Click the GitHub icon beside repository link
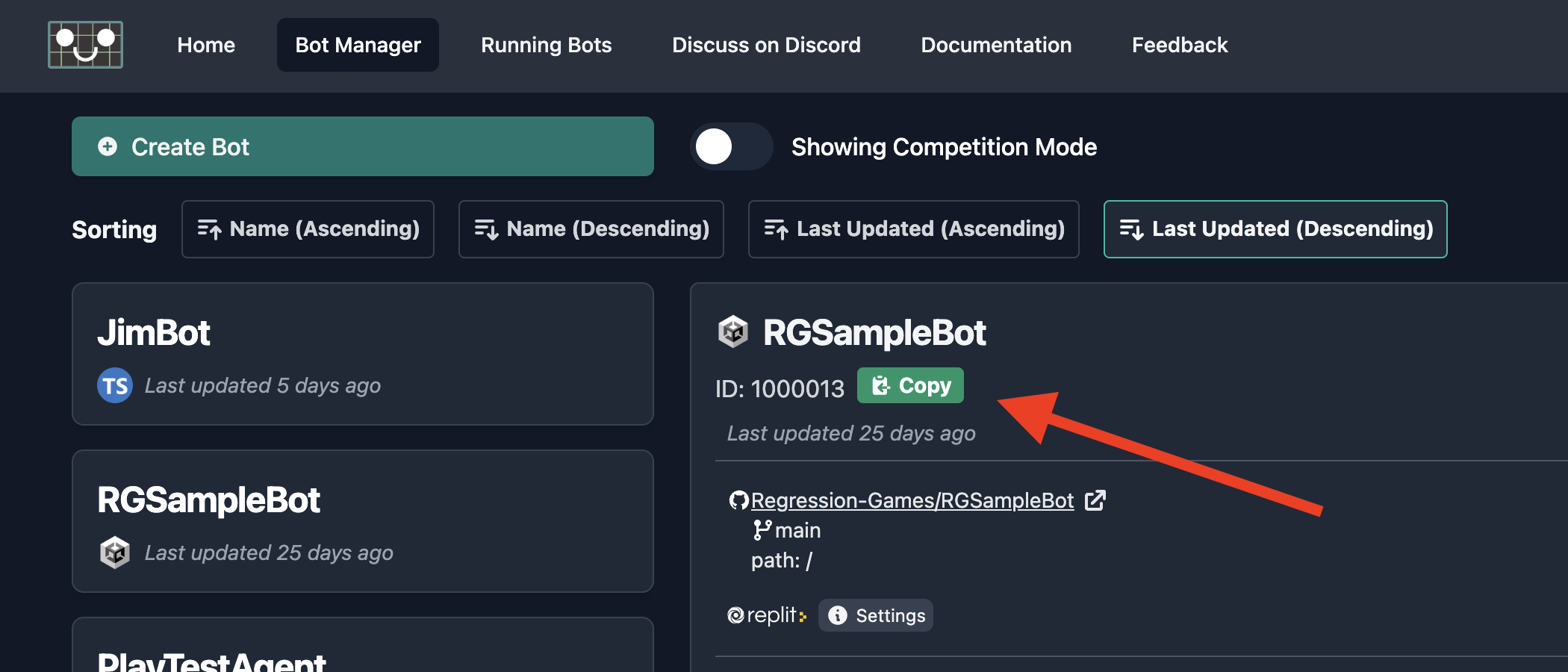The height and width of the screenshot is (672, 1568). coord(738,500)
